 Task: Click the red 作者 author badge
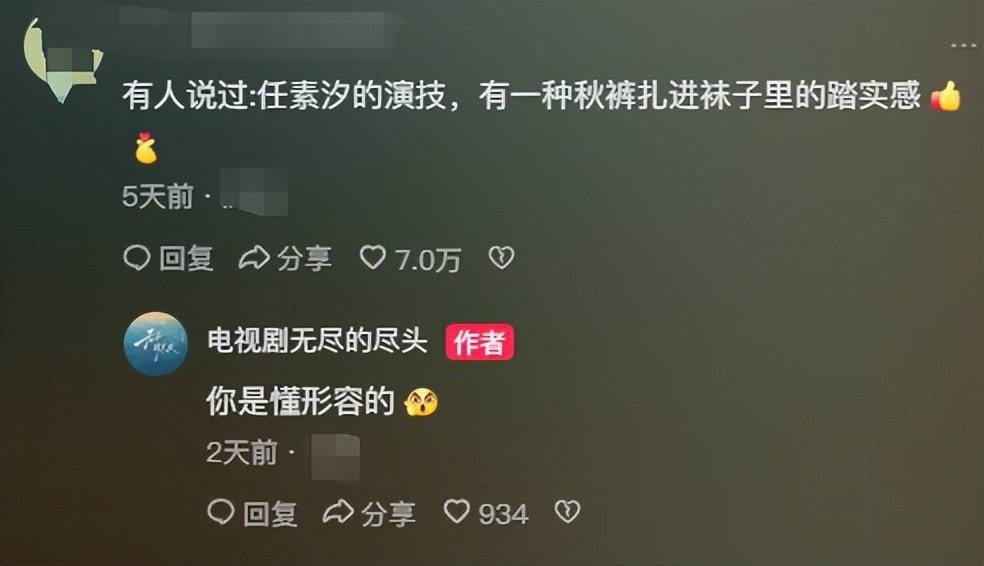click(479, 342)
